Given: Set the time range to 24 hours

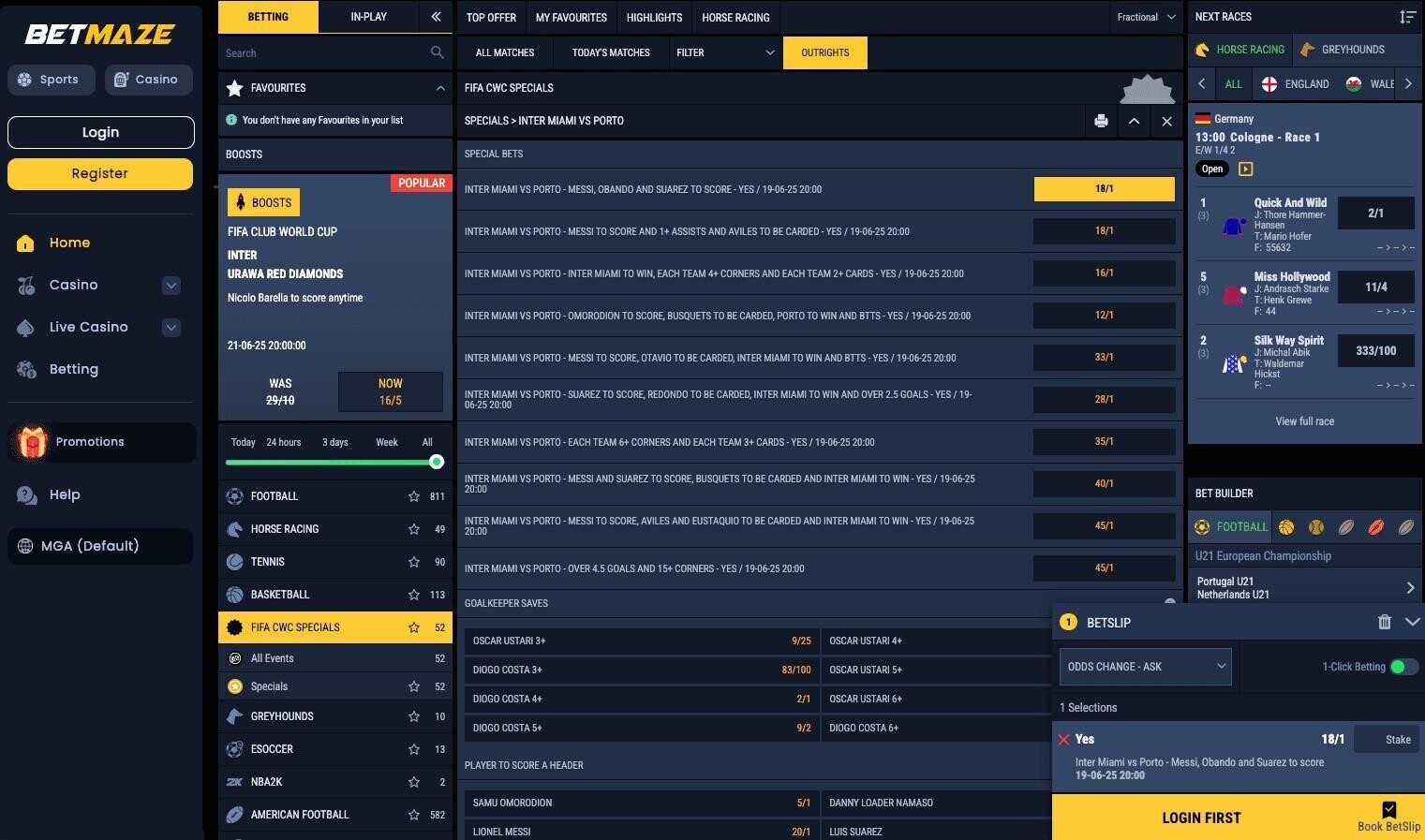Looking at the screenshot, I should 283,442.
